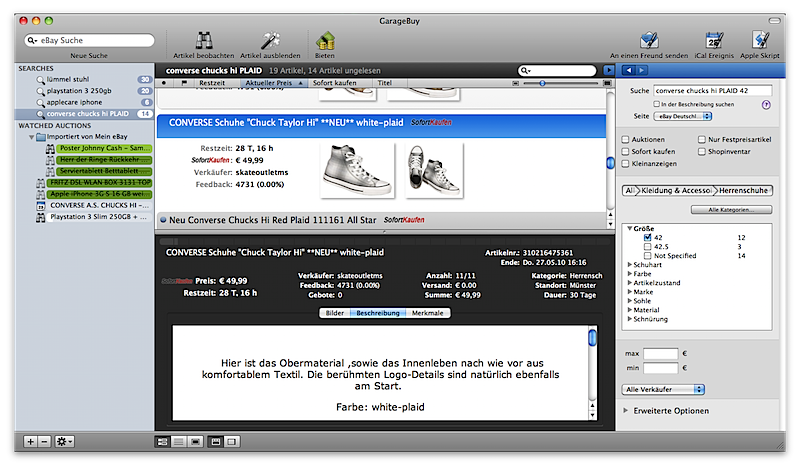800x466 pixels.
Task: Open Artikel beobachten binoculars tool
Action: coord(204,40)
